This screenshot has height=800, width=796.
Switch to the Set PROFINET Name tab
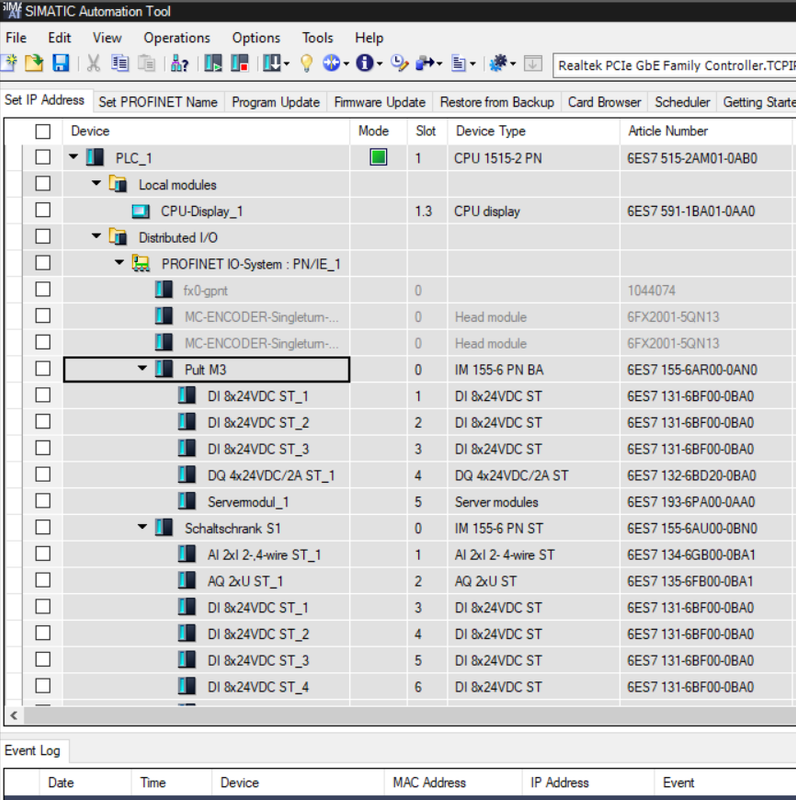point(158,102)
